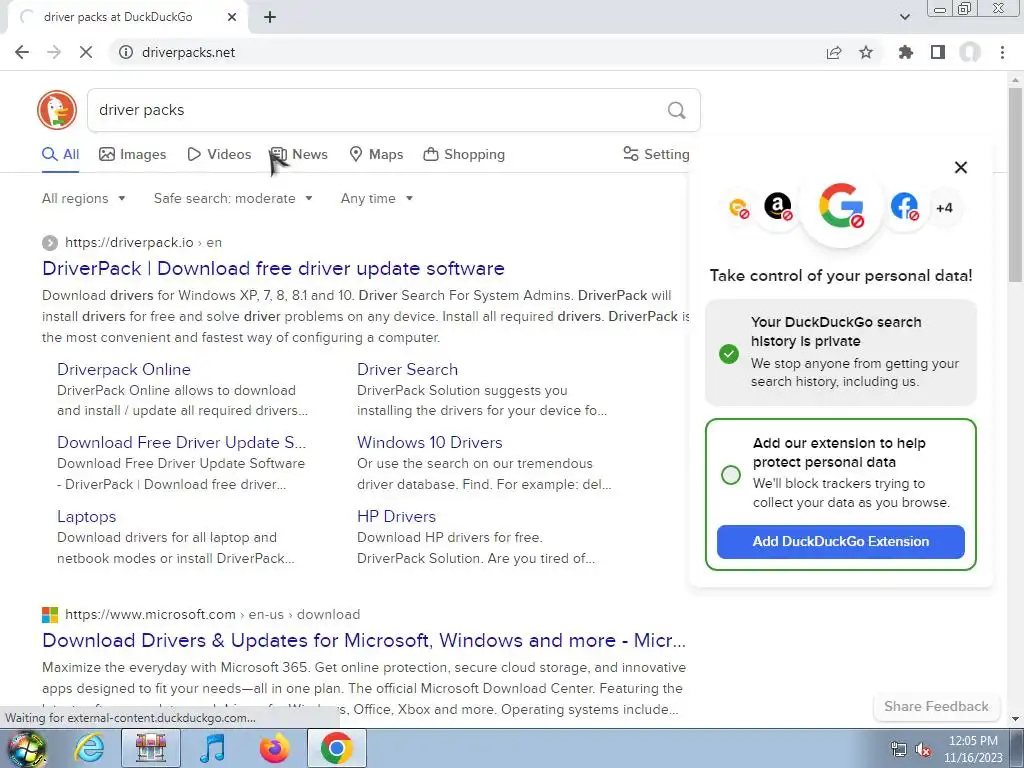
Task: Open the network tray icon
Action: [x=899, y=750]
